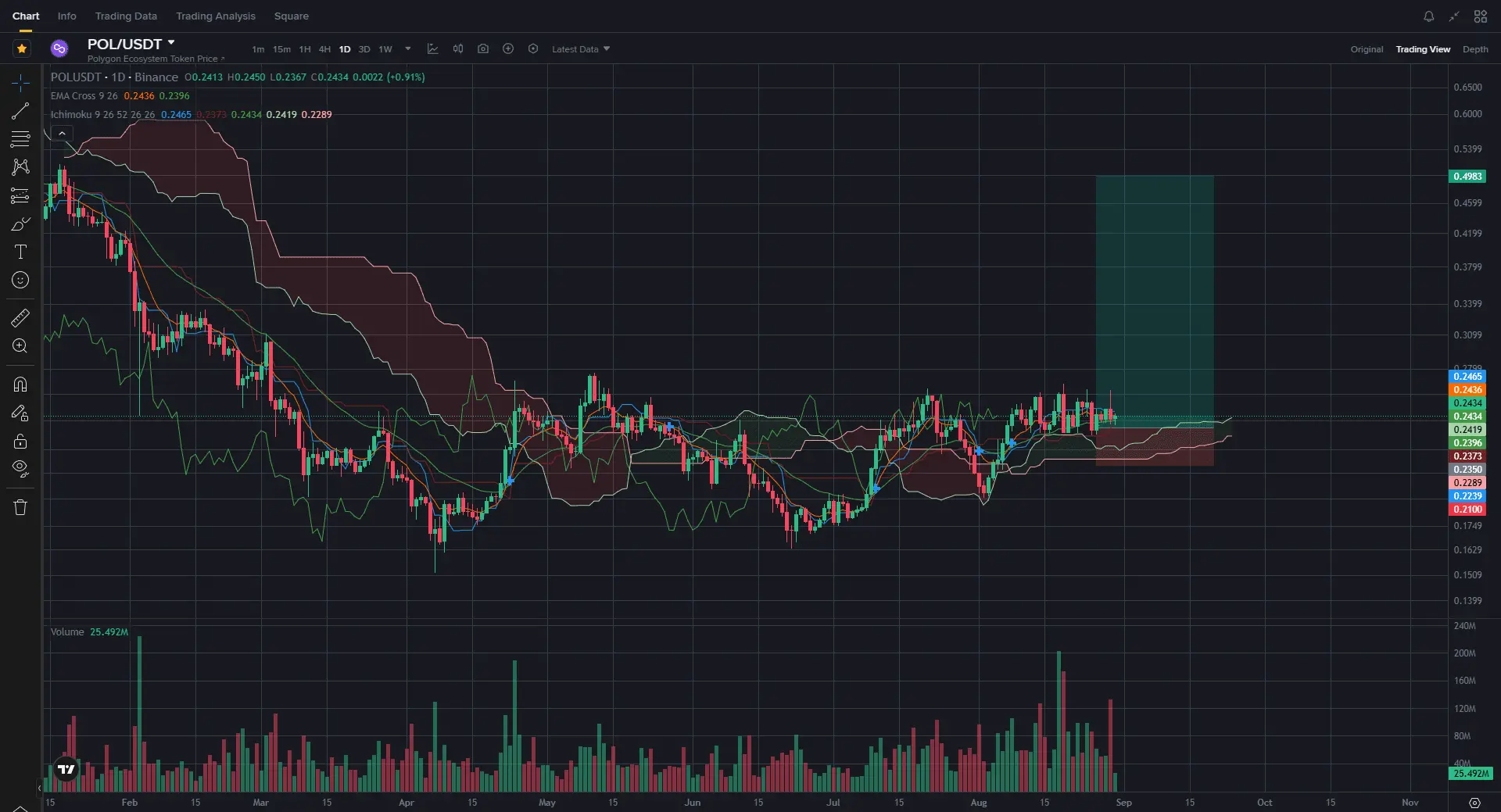Click the TradingView logo badge
This screenshot has height=812, width=1501.
click(66, 769)
